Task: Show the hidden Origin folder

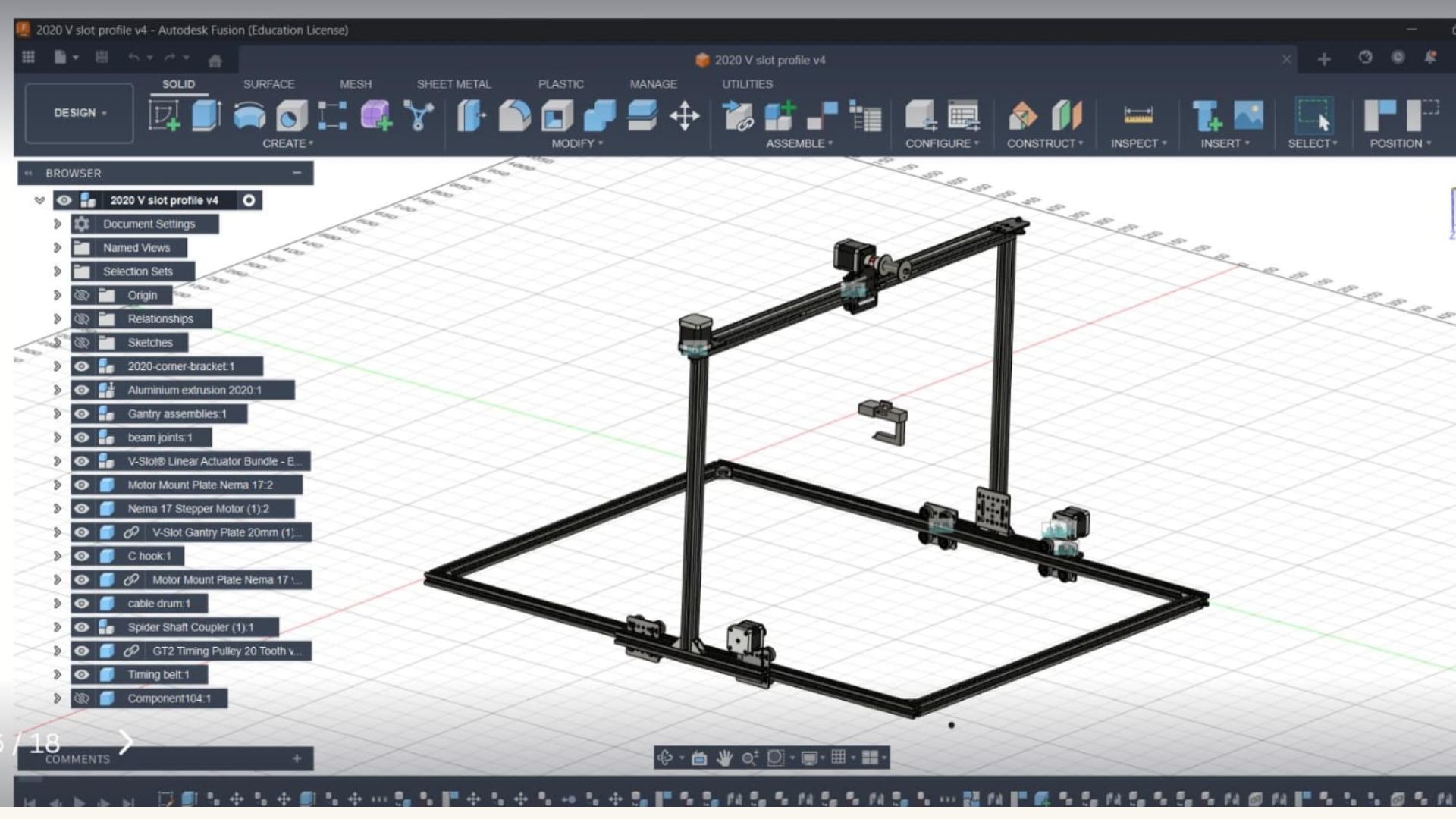Action: click(82, 295)
